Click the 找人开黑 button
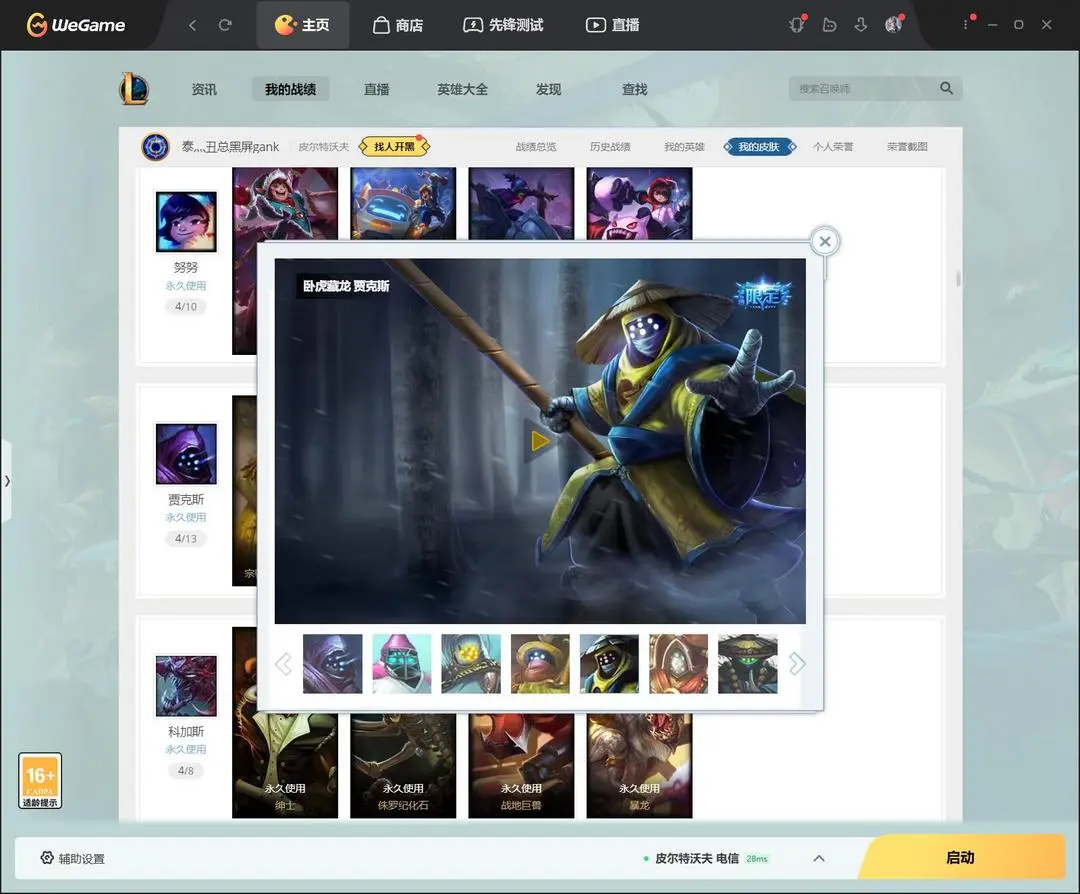 click(x=395, y=147)
